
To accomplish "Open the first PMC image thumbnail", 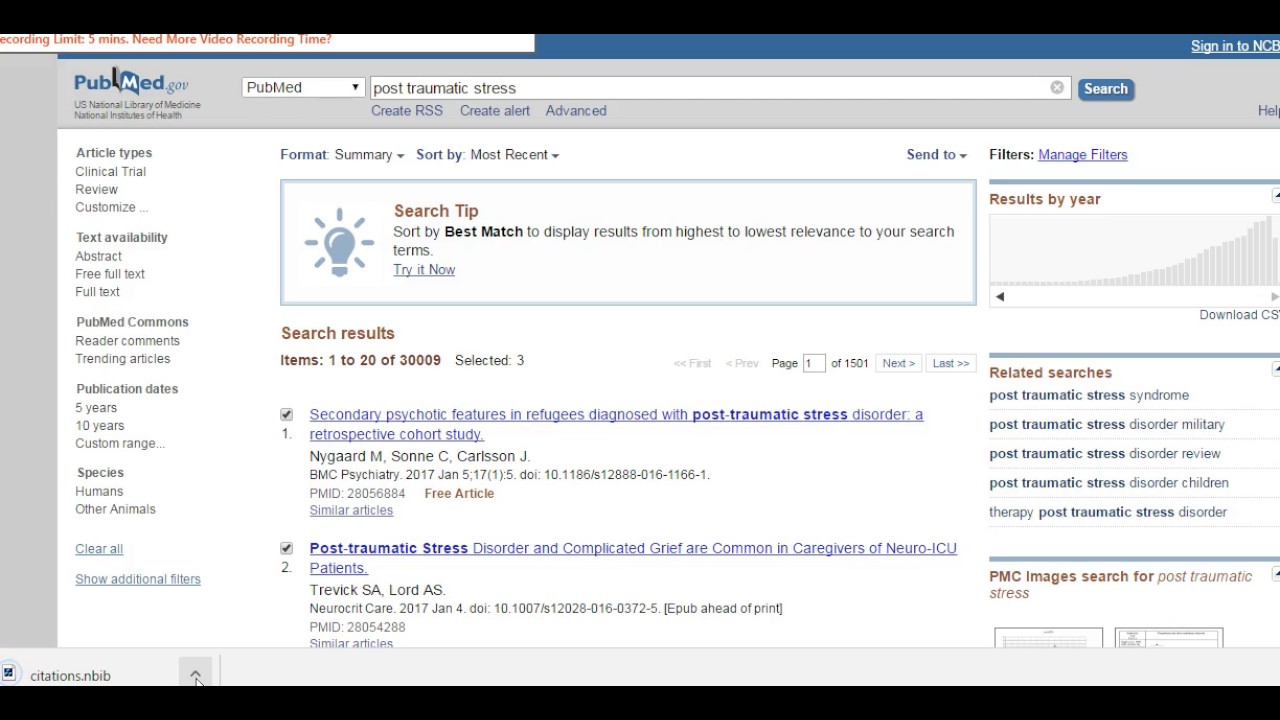I will 1048,638.
